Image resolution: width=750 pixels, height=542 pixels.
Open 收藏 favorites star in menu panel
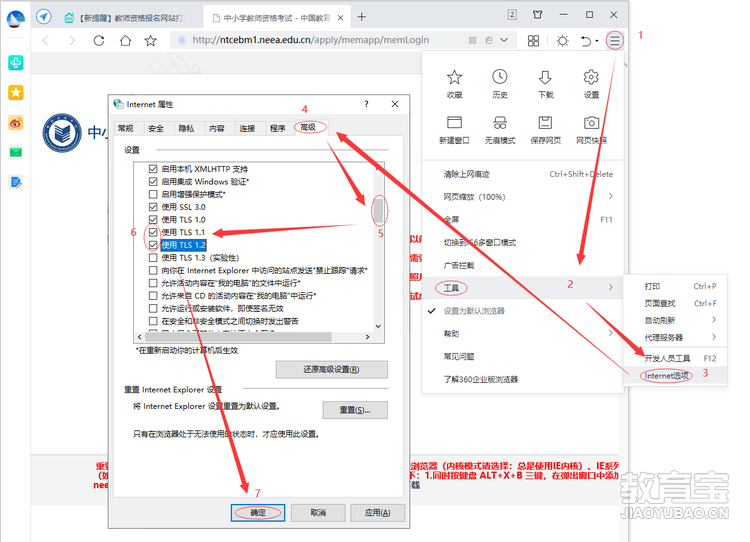[x=454, y=77]
